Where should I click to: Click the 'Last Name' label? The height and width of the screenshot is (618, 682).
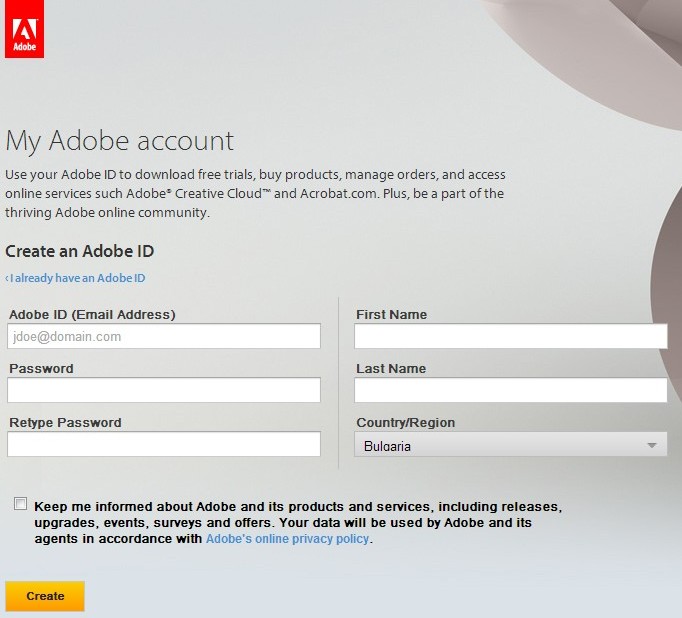[x=391, y=369]
